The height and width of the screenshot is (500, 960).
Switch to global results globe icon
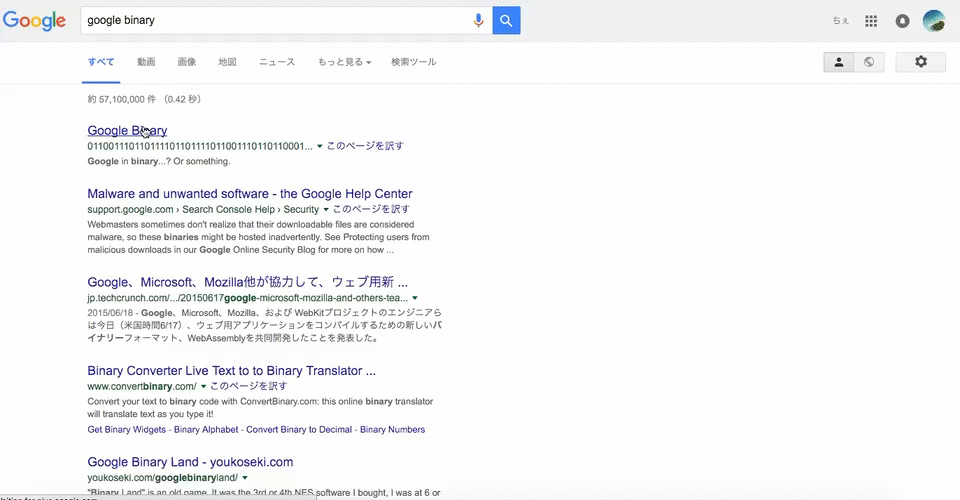point(869,62)
